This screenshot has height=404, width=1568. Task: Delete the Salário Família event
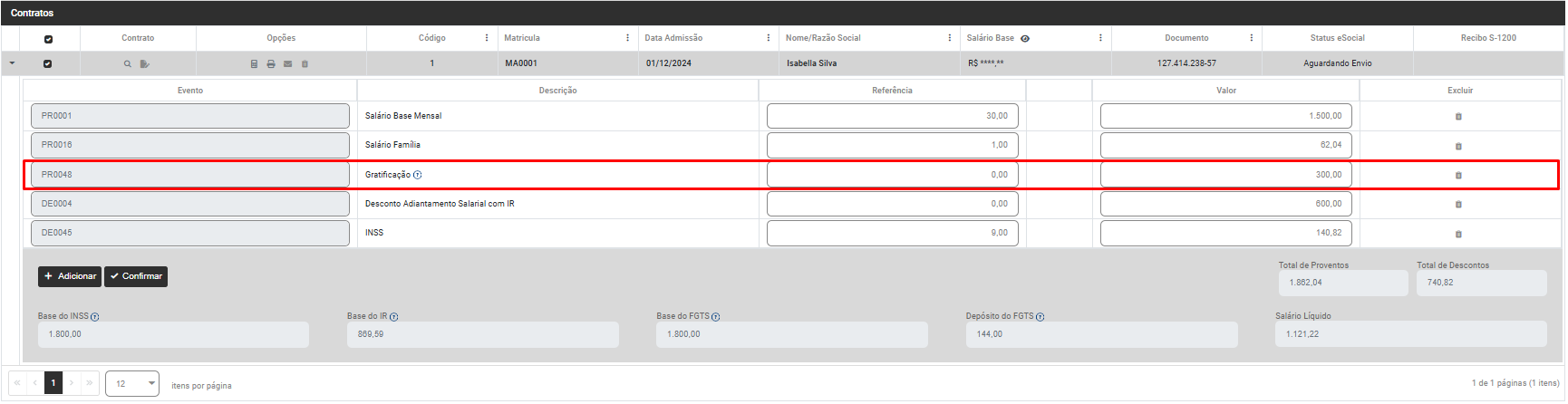(1458, 146)
